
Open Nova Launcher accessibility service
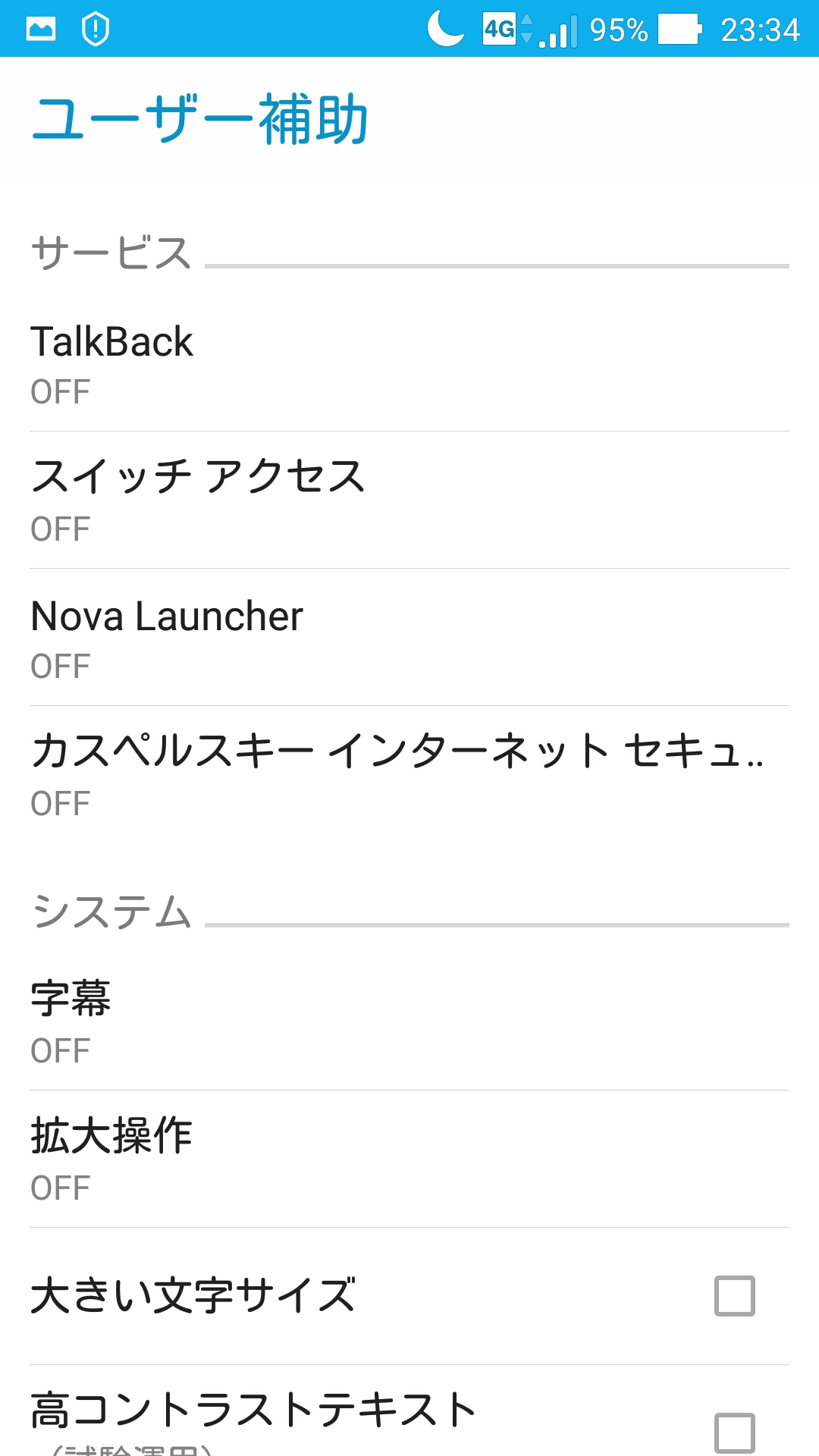[409, 638]
